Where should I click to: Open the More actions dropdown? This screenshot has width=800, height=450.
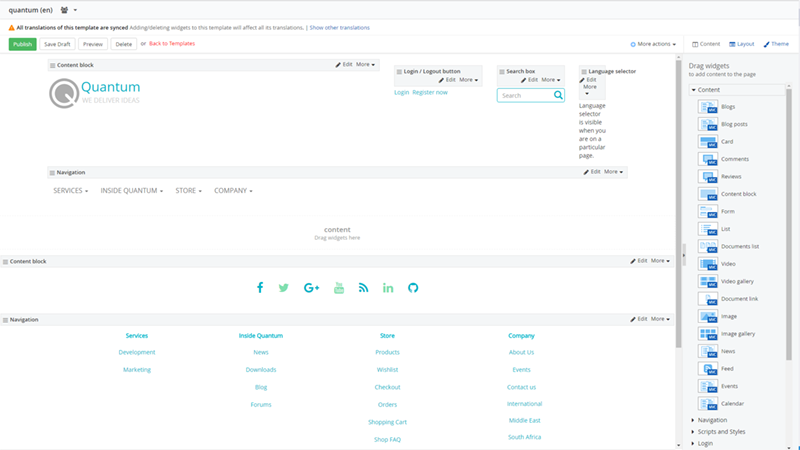click(x=653, y=44)
